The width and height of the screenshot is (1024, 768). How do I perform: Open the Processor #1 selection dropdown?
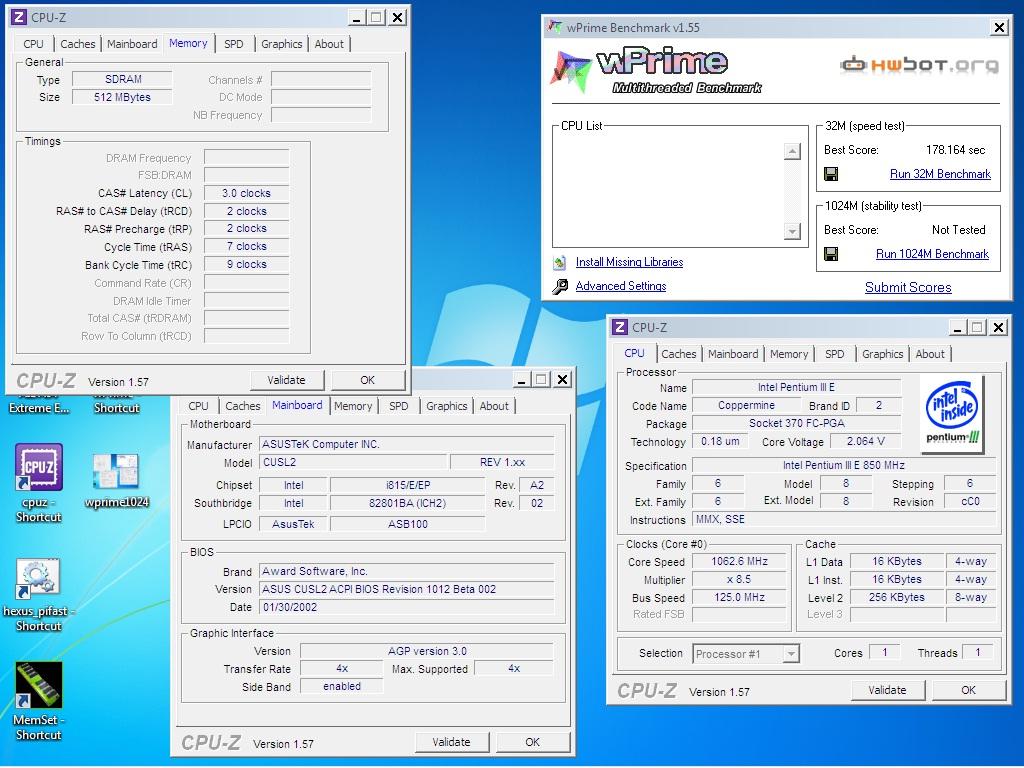point(791,654)
